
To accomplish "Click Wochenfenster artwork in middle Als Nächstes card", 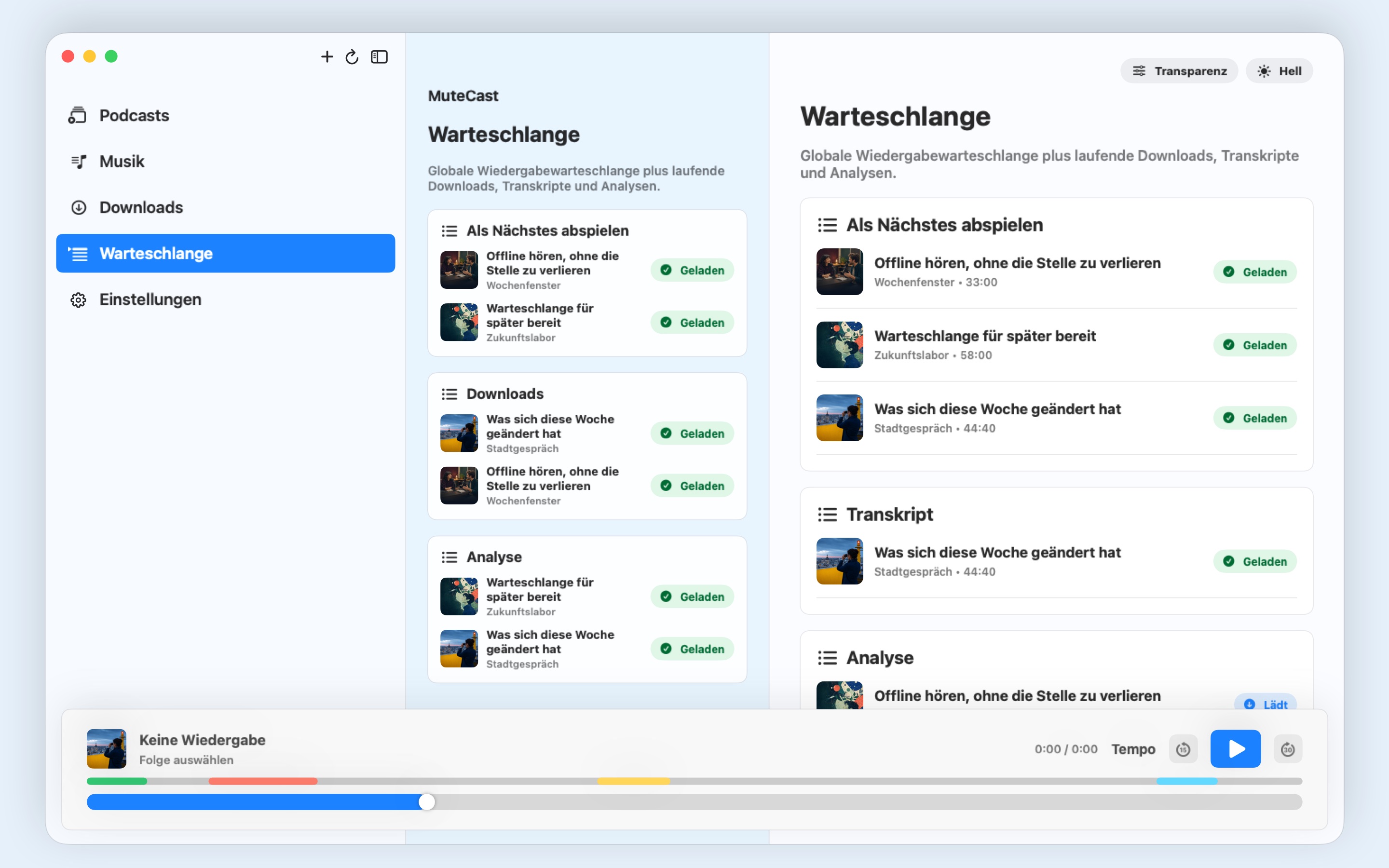I will click(x=459, y=269).
